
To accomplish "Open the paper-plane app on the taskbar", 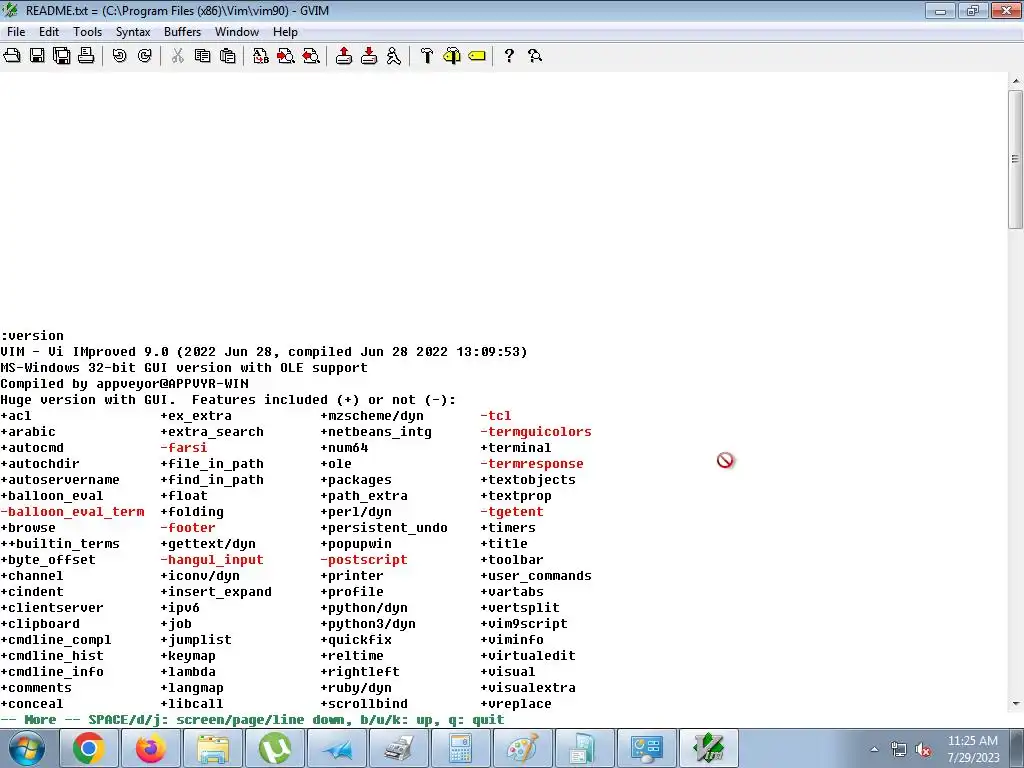I will pyautogui.click(x=337, y=748).
